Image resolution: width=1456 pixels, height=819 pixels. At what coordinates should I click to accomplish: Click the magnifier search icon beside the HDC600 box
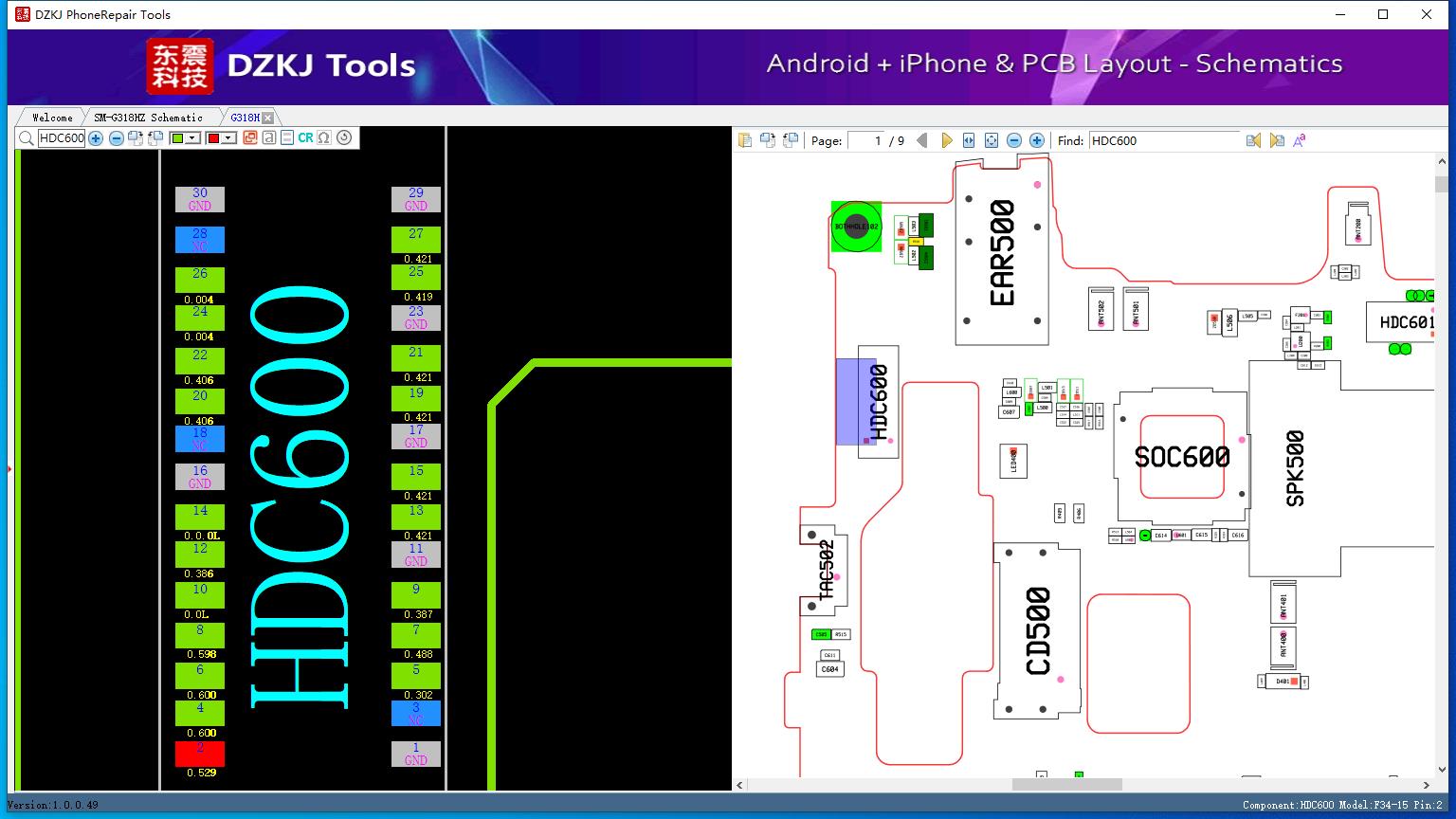point(27,138)
